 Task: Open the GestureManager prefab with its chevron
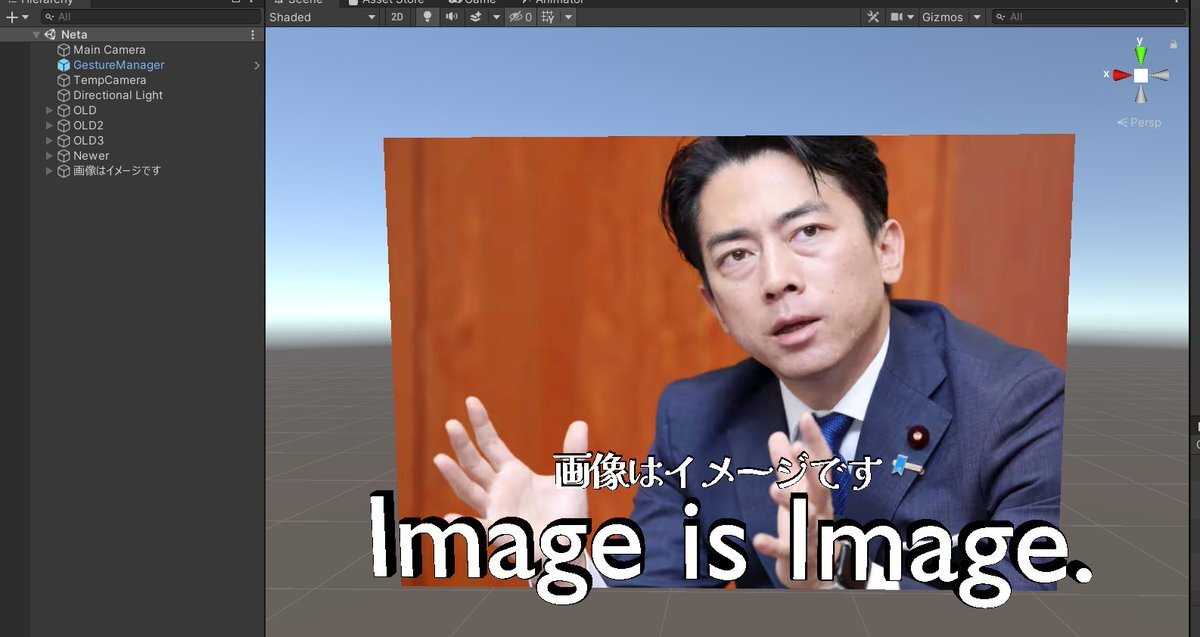256,65
